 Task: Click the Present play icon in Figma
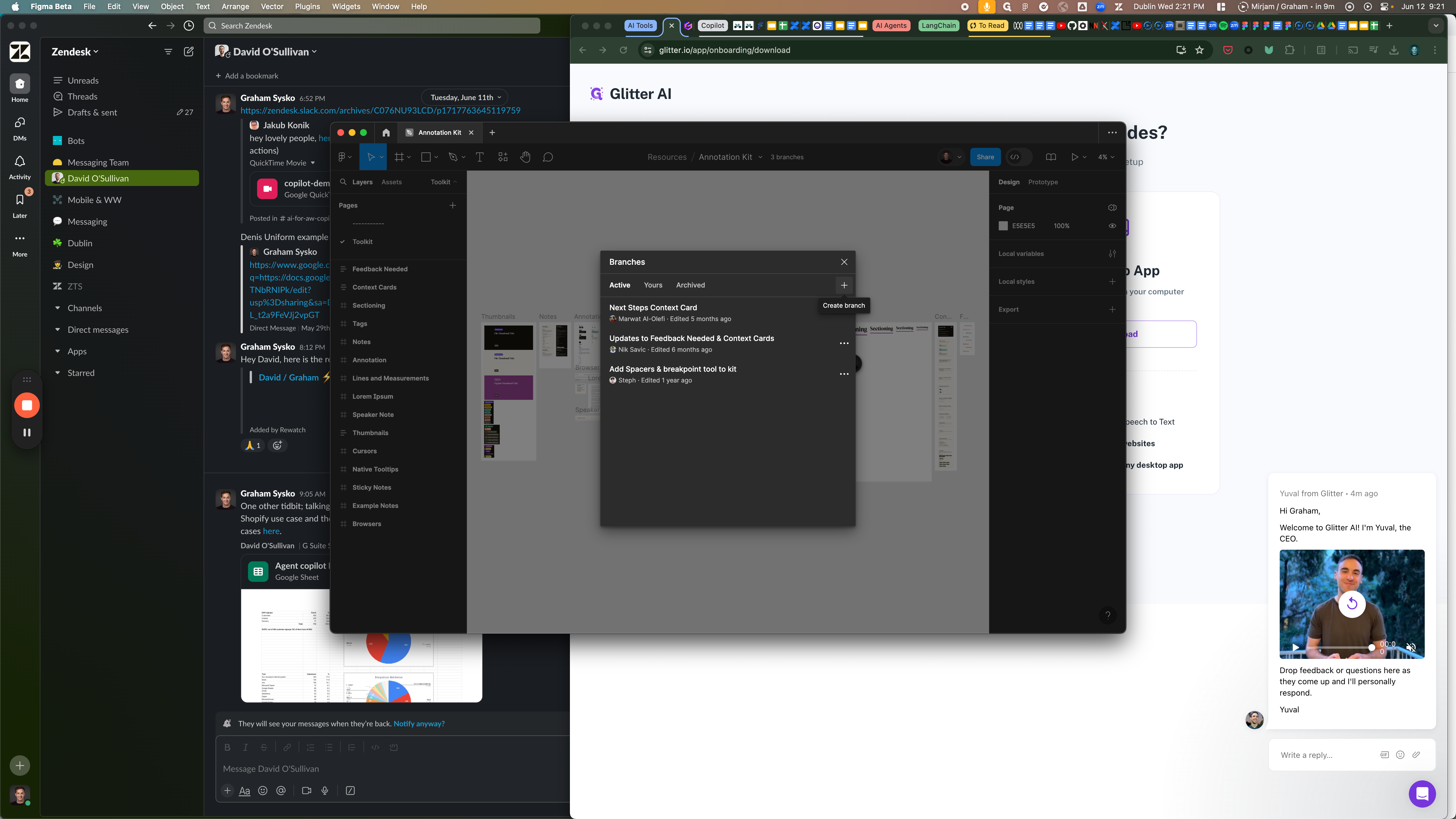point(1074,157)
